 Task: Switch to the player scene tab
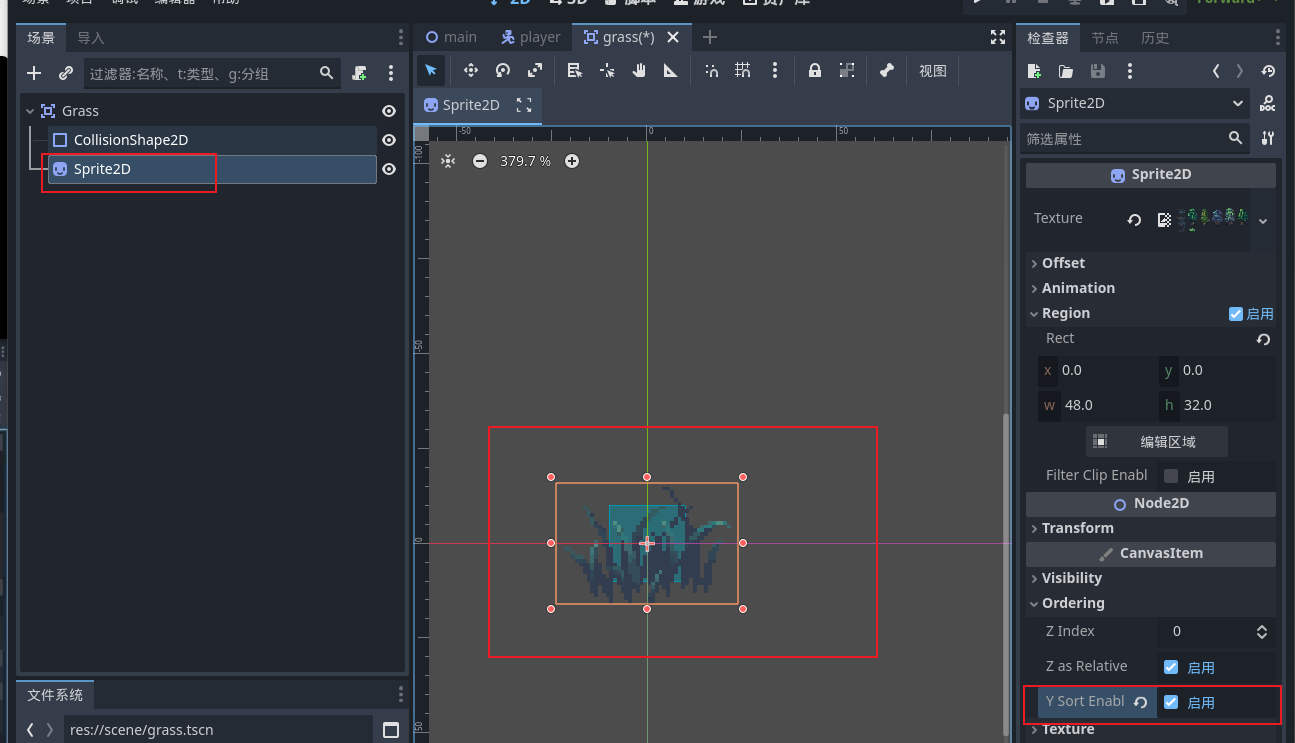(530, 37)
